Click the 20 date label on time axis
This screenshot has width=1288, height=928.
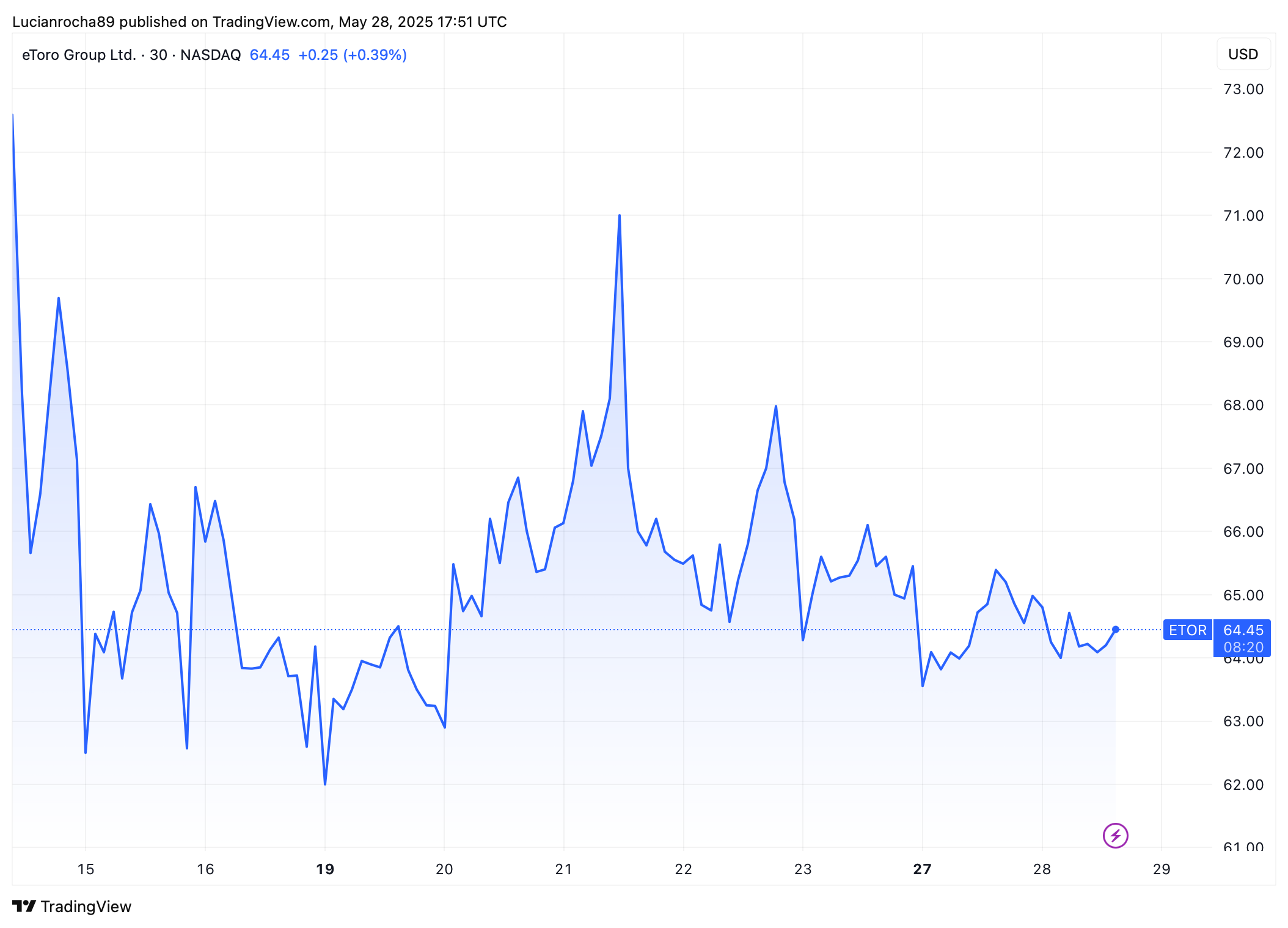[x=444, y=869]
